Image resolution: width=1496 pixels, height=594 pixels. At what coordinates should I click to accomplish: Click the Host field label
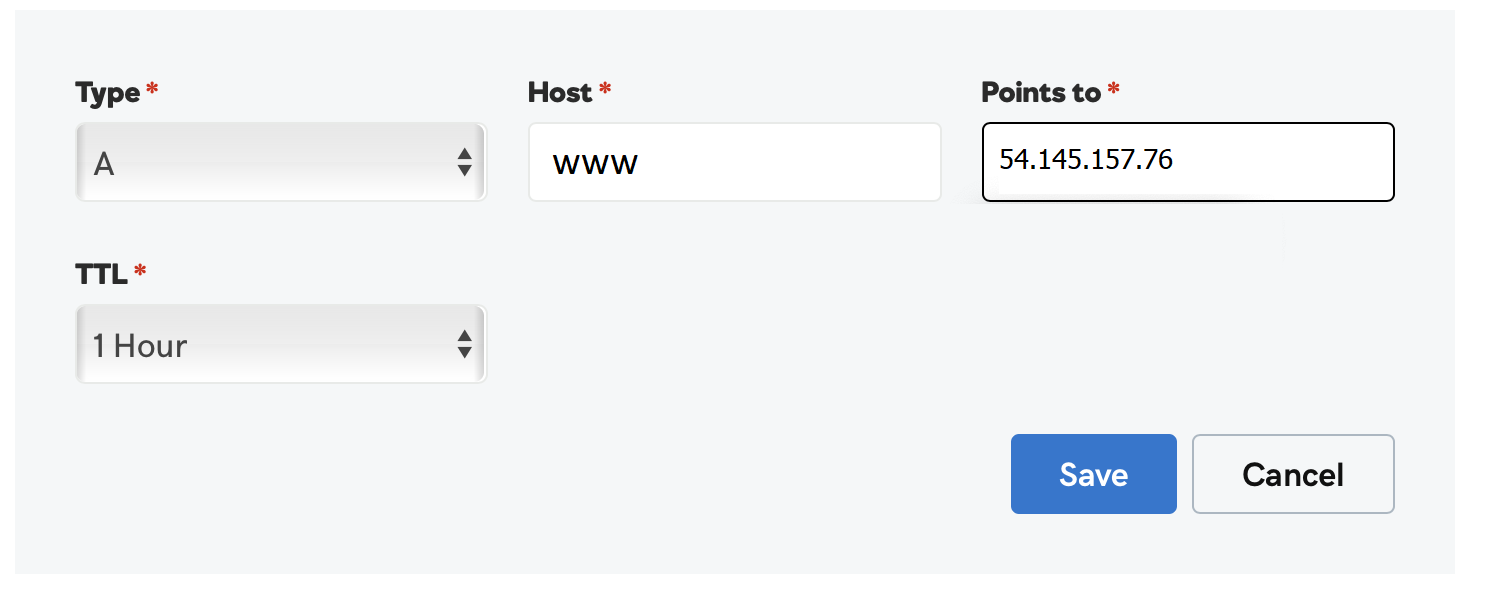point(560,93)
